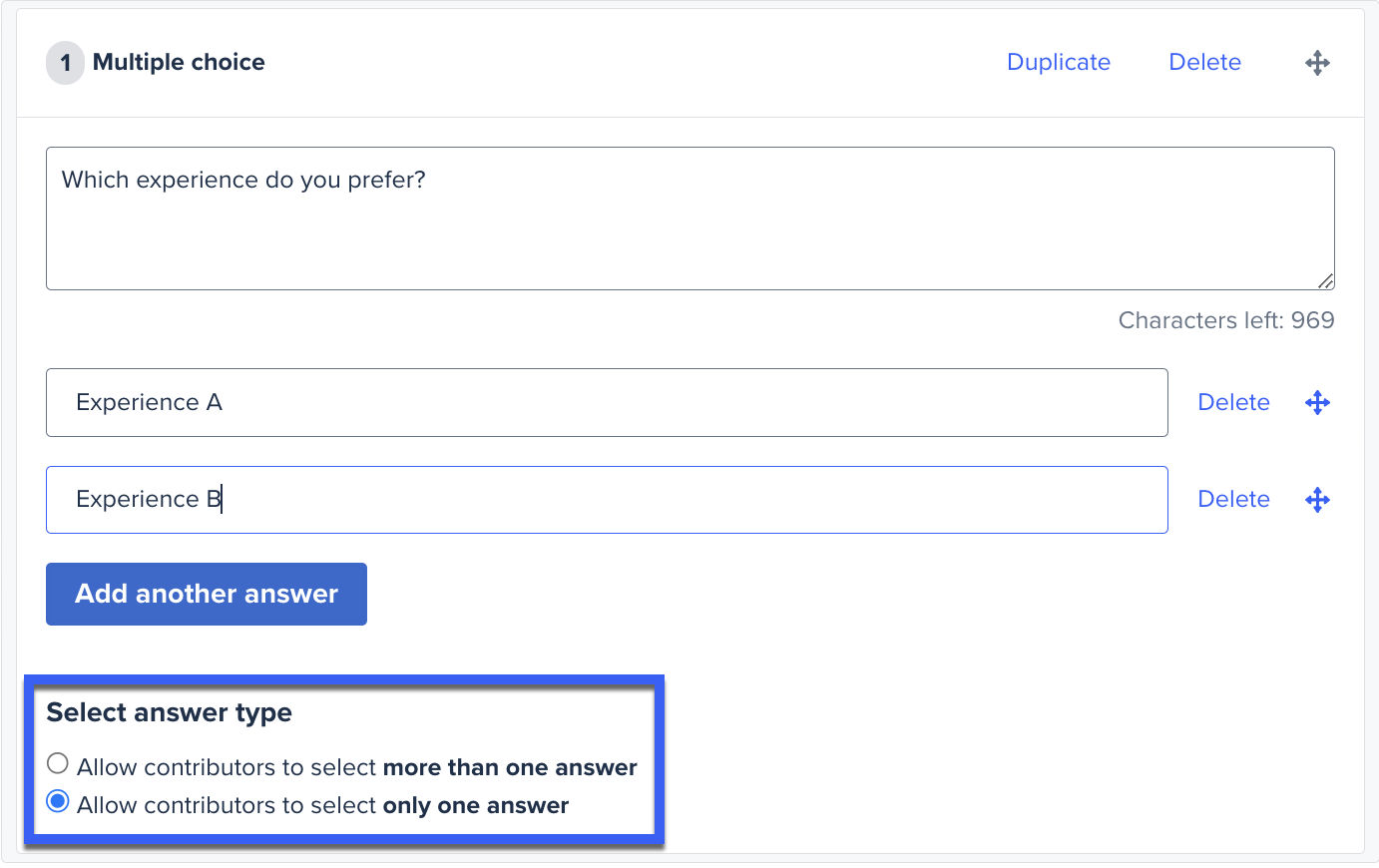The height and width of the screenshot is (868, 1379).
Task: Click the 'Characters left: 969' counter
Action: (1225, 320)
